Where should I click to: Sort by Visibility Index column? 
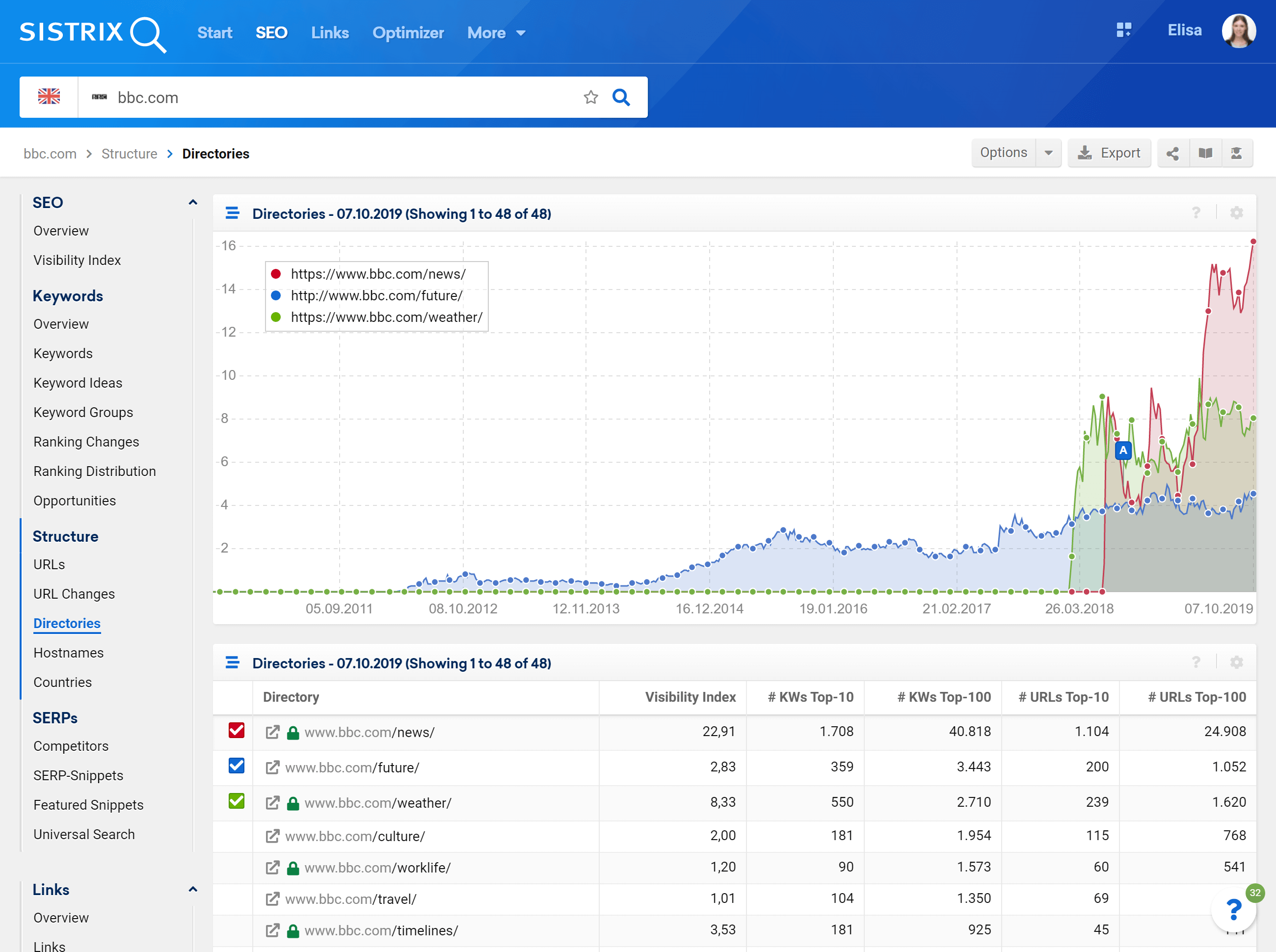pyautogui.click(x=690, y=697)
